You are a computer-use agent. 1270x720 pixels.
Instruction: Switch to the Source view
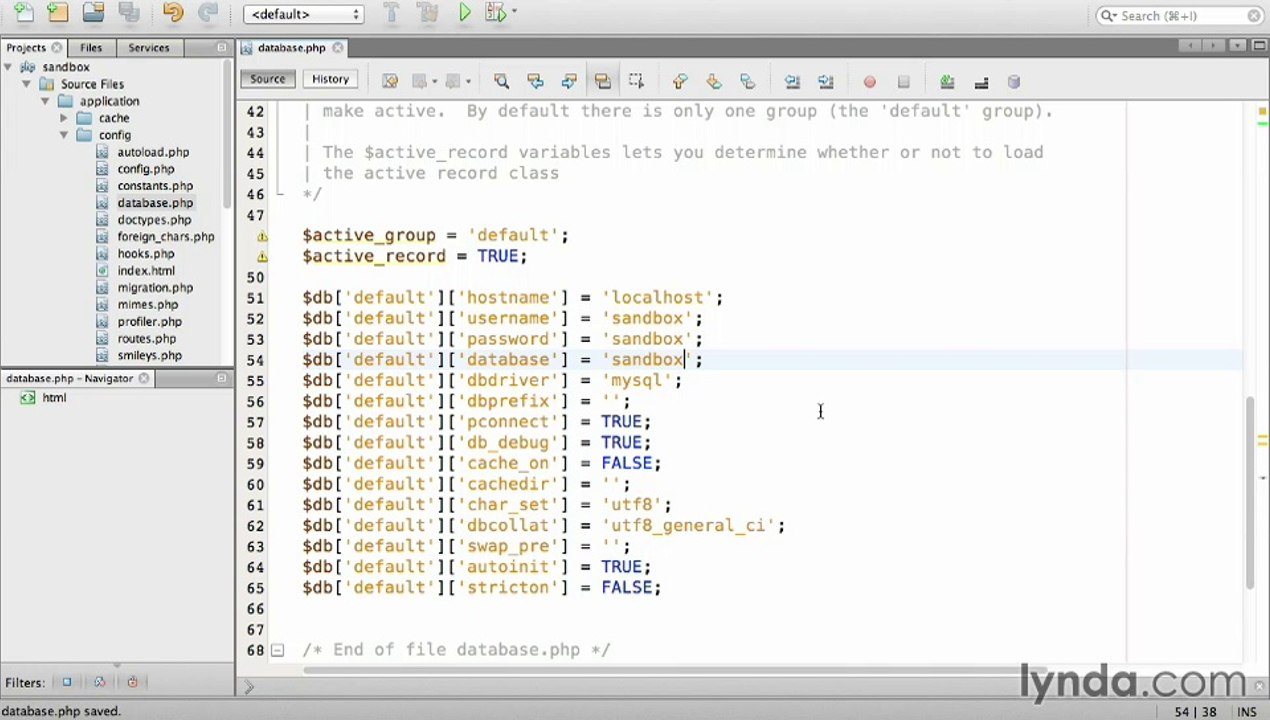tap(267, 79)
